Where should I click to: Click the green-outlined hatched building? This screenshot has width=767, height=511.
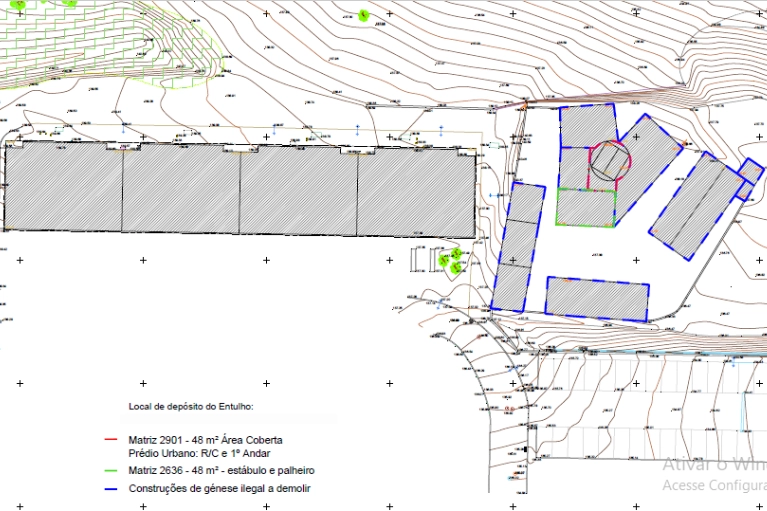point(585,208)
